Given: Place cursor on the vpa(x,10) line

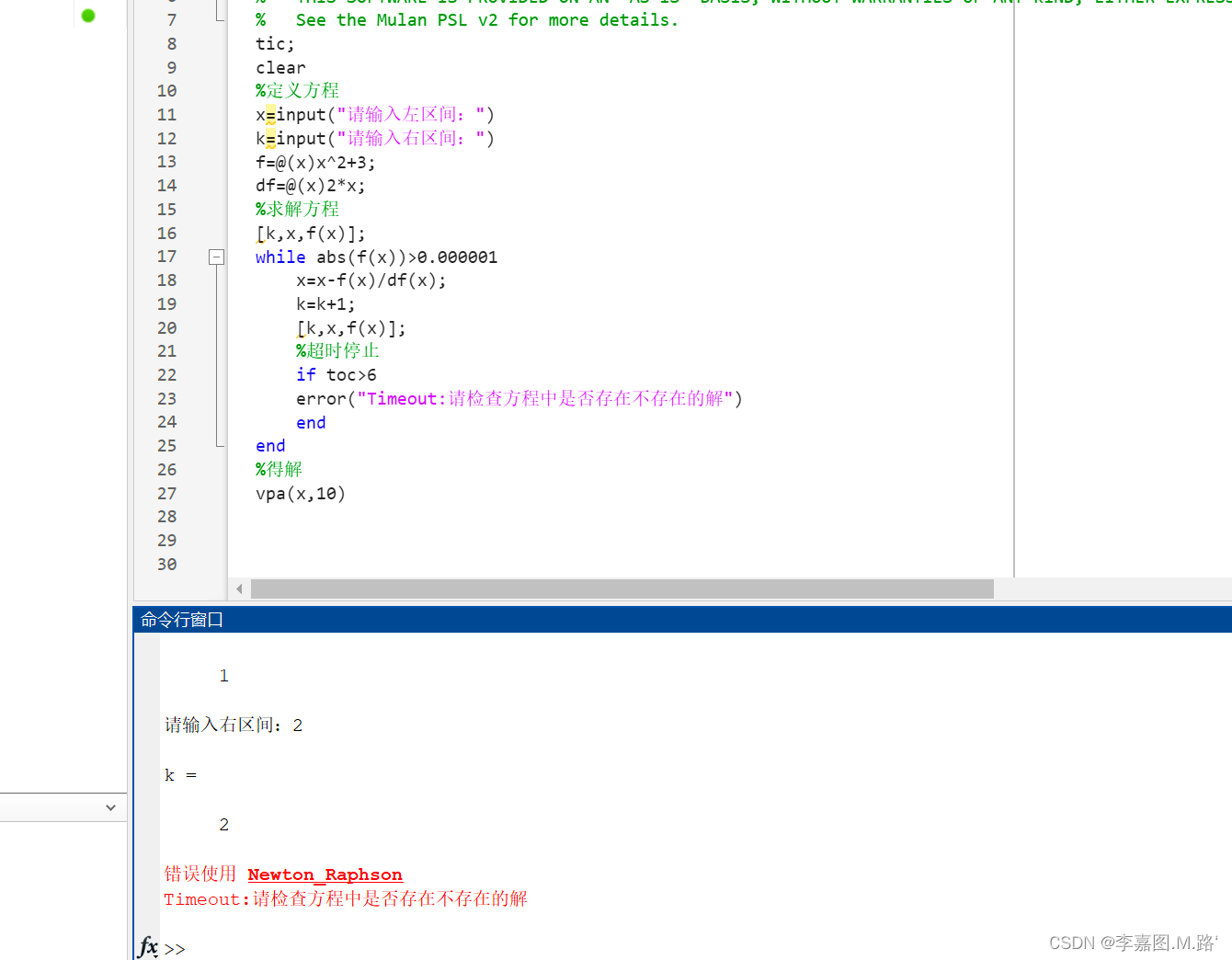Looking at the screenshot, I should tap(301, 493).
